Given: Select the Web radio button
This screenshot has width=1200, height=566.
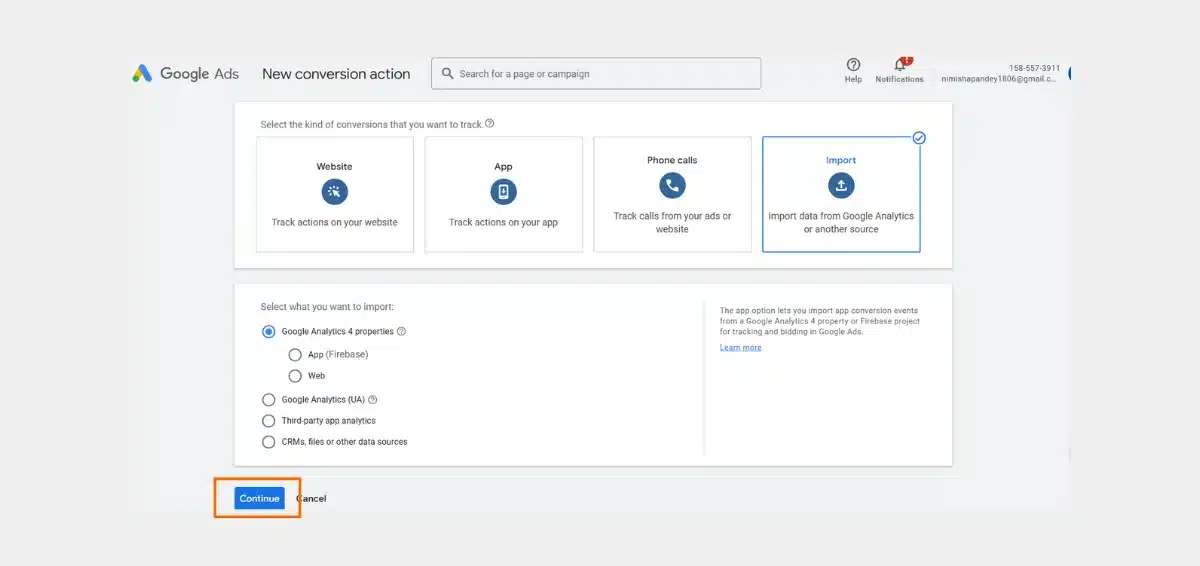Looking at the screenshot, I should point(295,376).
